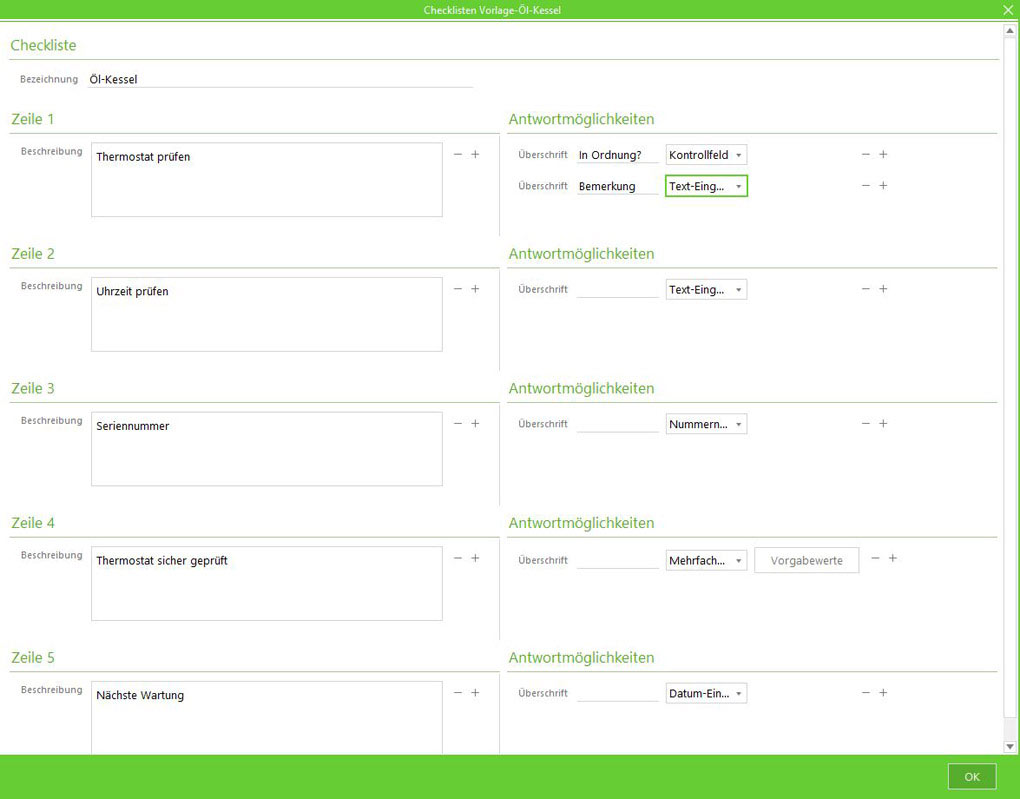The image size is (1020, 799).
Task: Click the minus icon beside Zeile 2 description
Action: pos(458,289)
